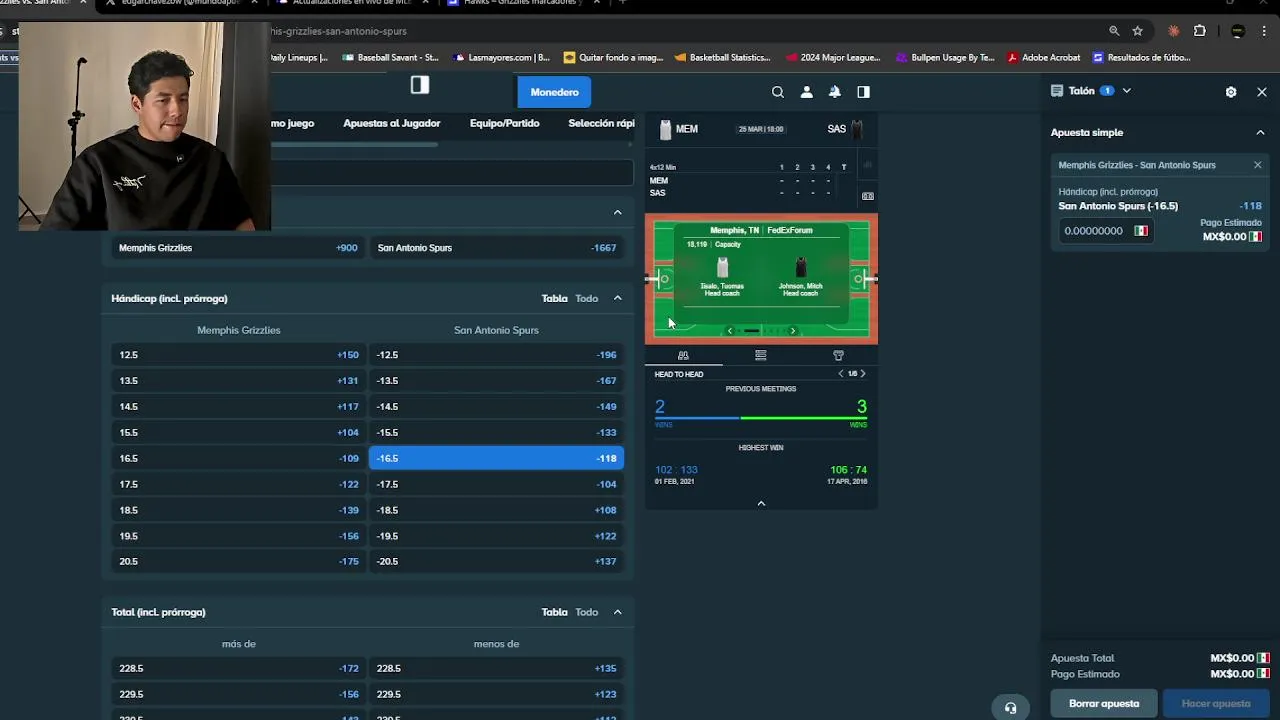This screenshot has height=720, width=1280.
Task: Go to next slide on court widget
Action: (793, 331)
